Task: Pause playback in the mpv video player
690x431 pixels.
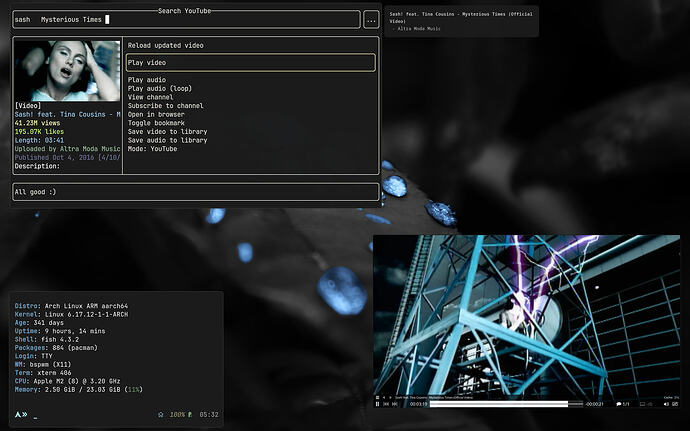Action: (377, 404)
